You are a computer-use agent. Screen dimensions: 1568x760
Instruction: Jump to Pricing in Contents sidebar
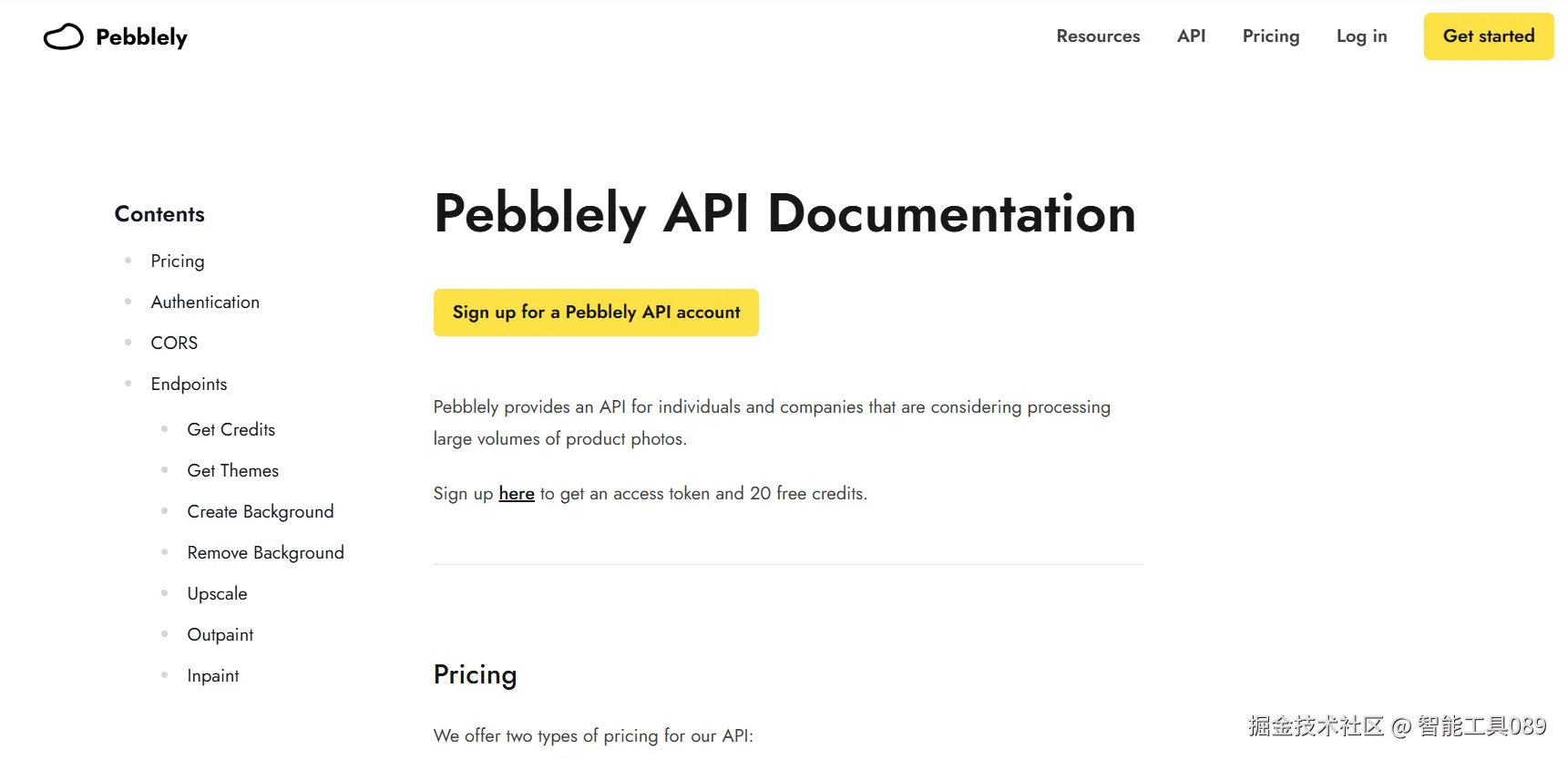178,262
